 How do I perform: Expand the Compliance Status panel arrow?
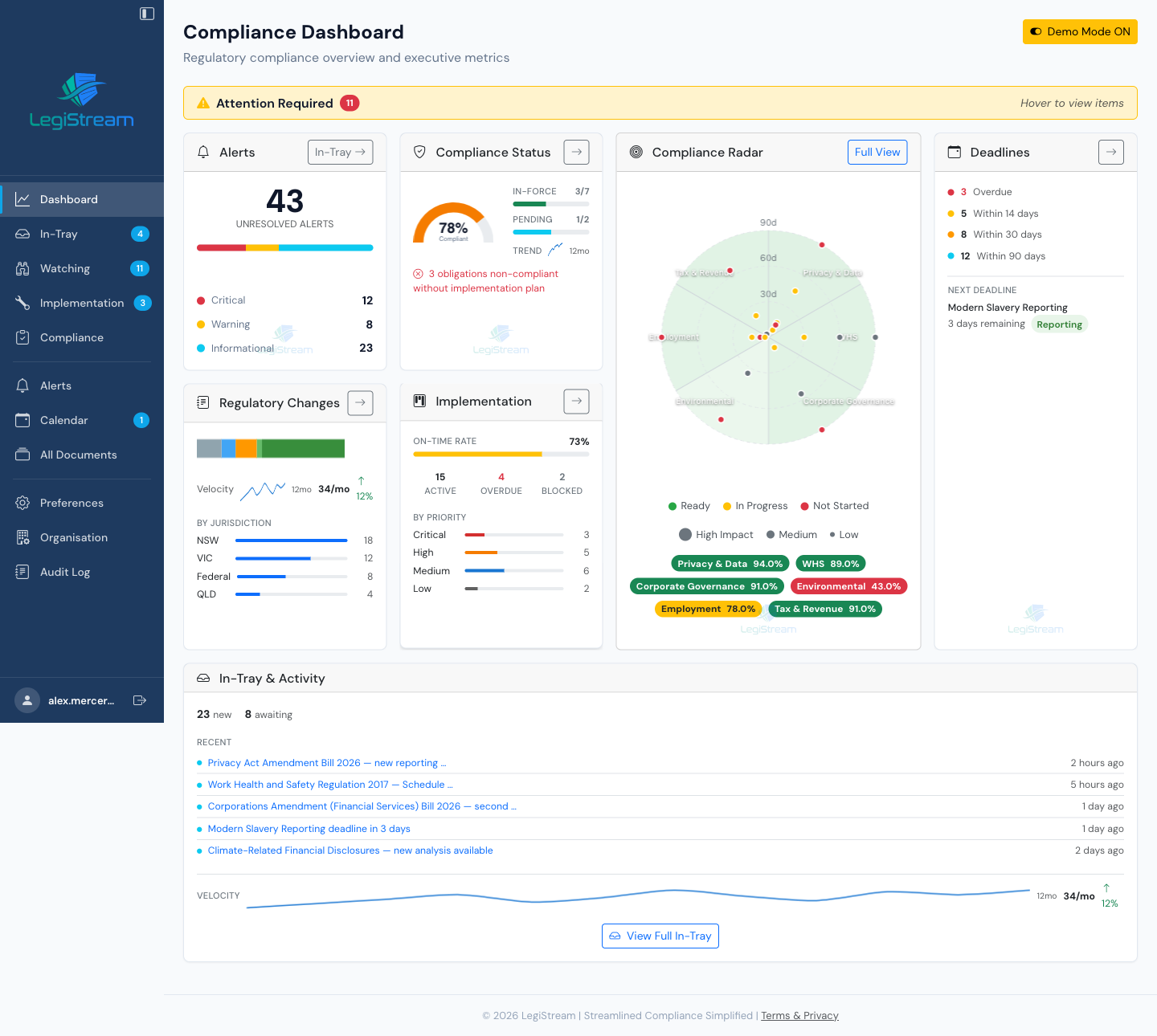(576, 152)
